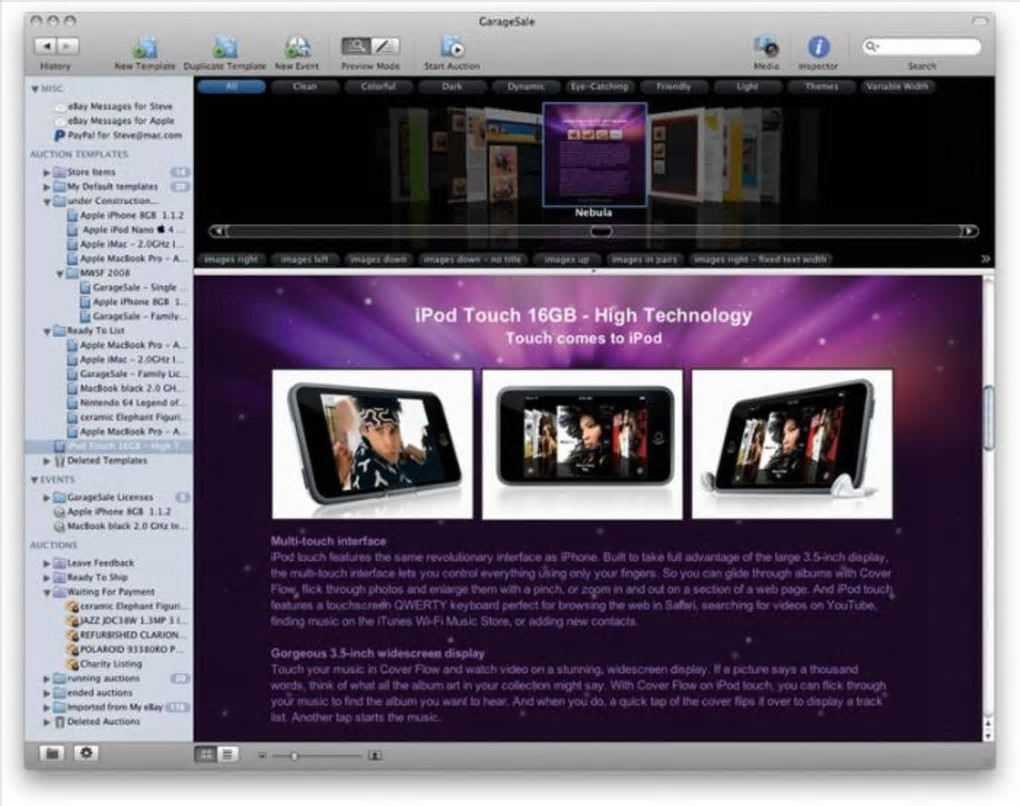1020x806 pixels.
Task: Click the Duplicate Template icon
Action: [225, 47]
